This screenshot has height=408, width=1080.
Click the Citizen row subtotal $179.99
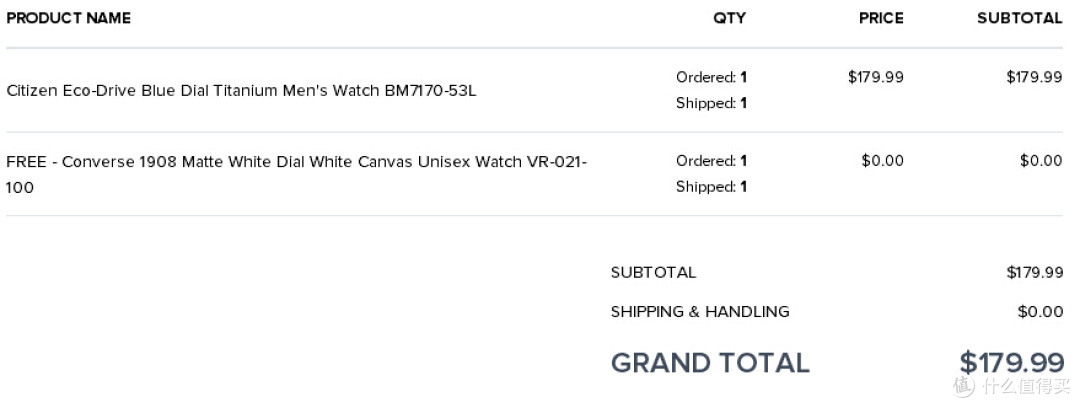point(1034,77)
